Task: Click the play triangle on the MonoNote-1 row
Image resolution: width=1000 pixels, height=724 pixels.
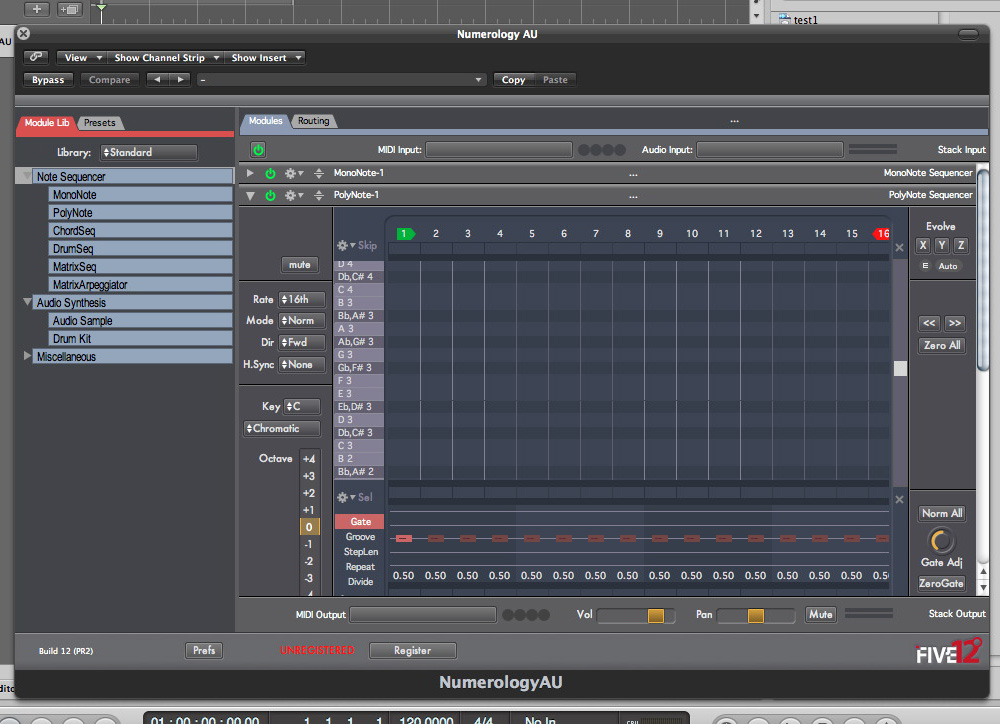Action: point(251,172)
